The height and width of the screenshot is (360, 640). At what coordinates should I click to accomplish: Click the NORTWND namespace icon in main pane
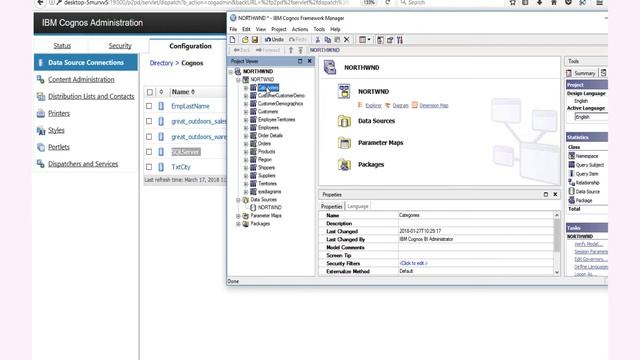[344, 91]
